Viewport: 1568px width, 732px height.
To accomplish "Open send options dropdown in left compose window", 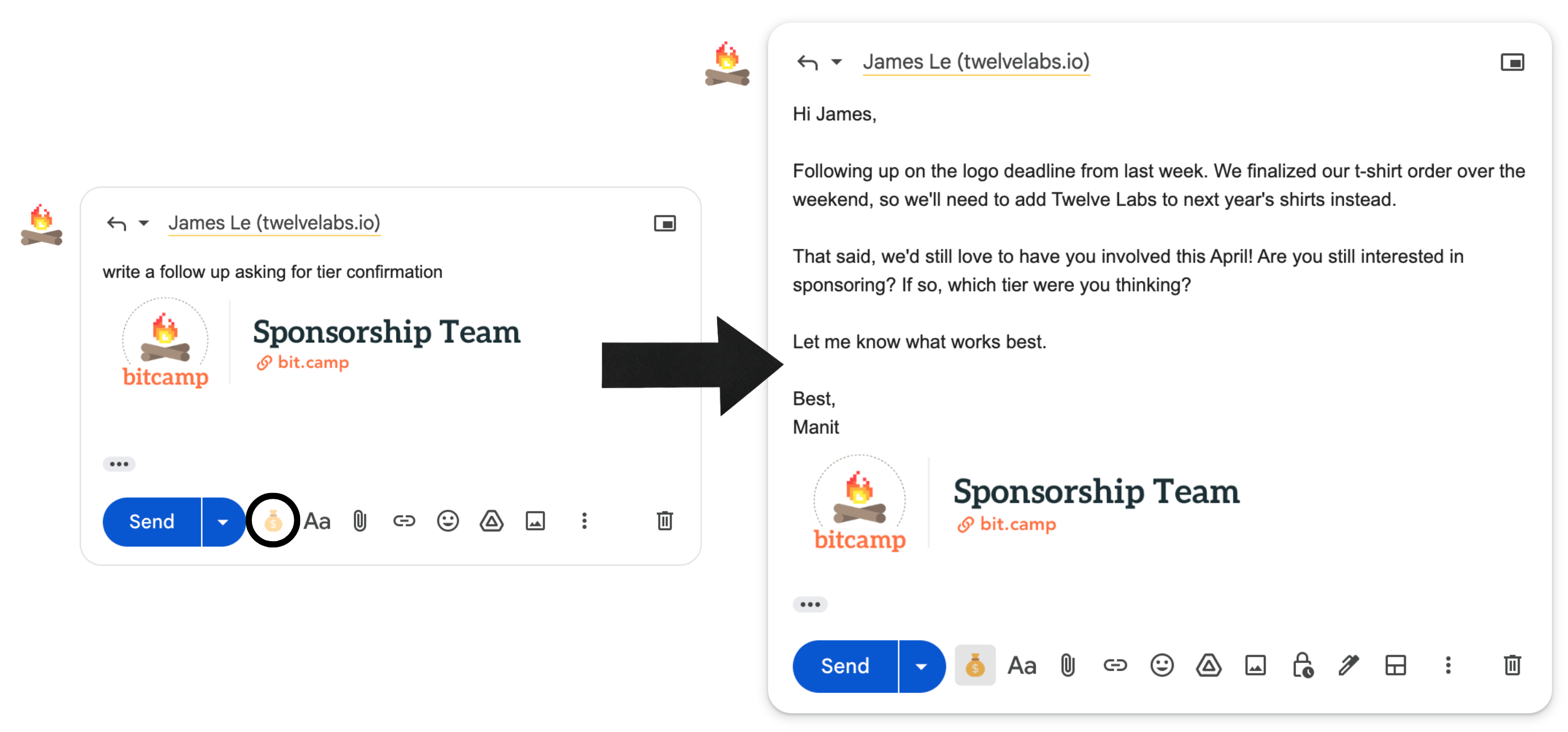I will pyautogui.click(x=223, y=522).
